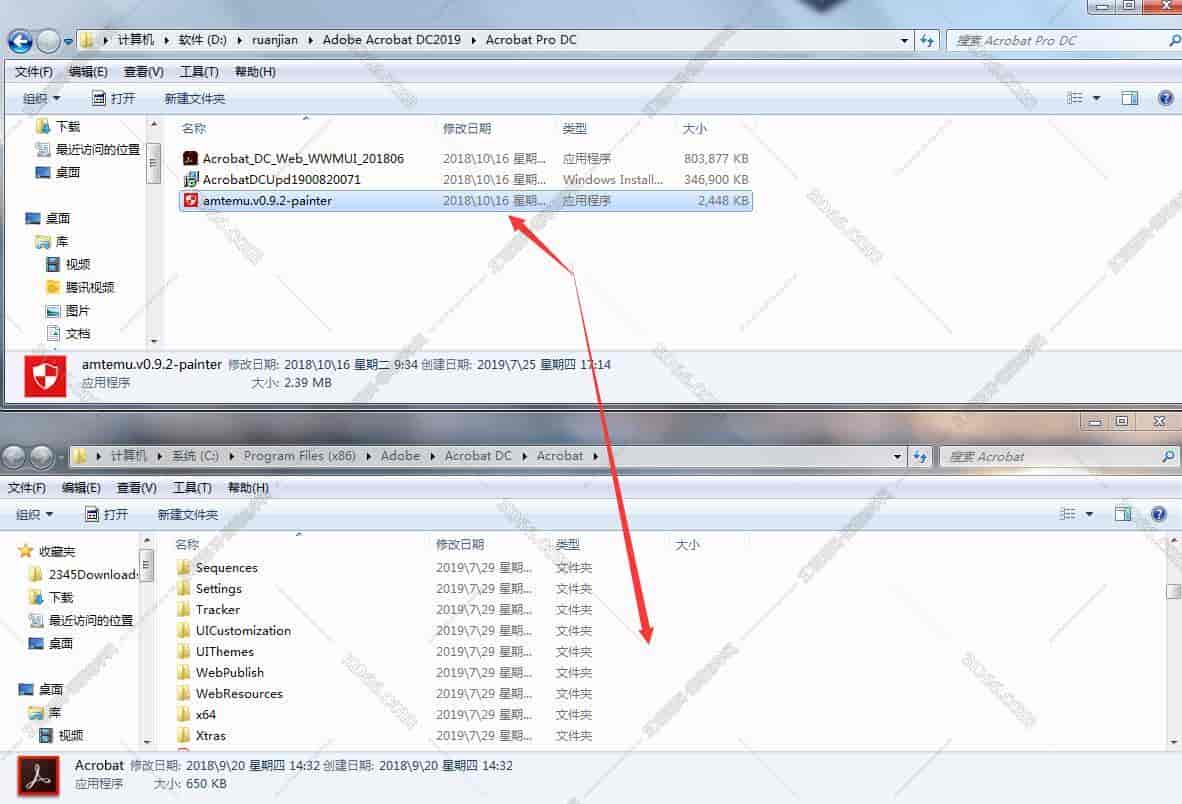1182x804 pixels.
Task: Open the 编辑(E) menu in the top window
Action: 88,72
